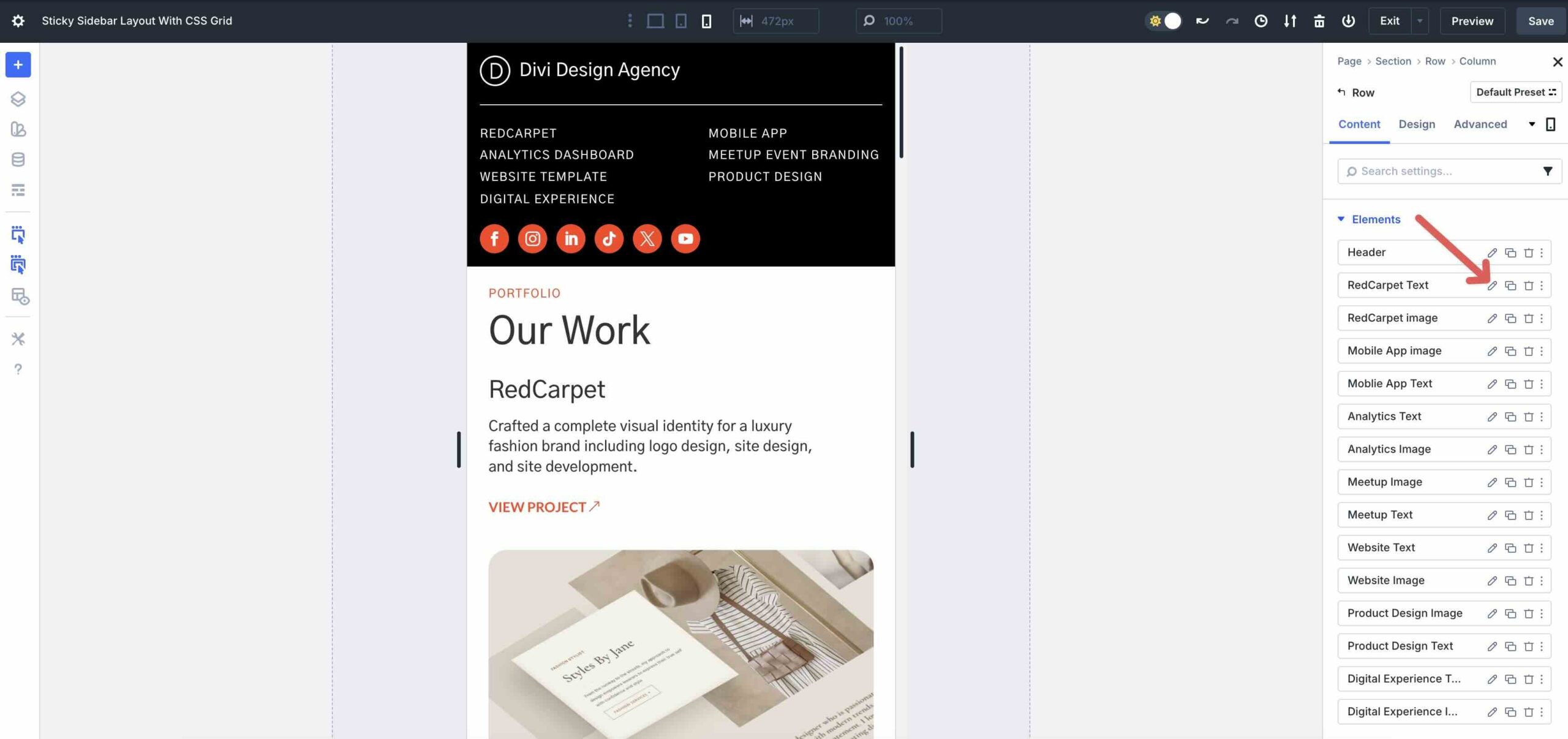
Task: Collapse the Elements section
Action: click(1341, 219)
